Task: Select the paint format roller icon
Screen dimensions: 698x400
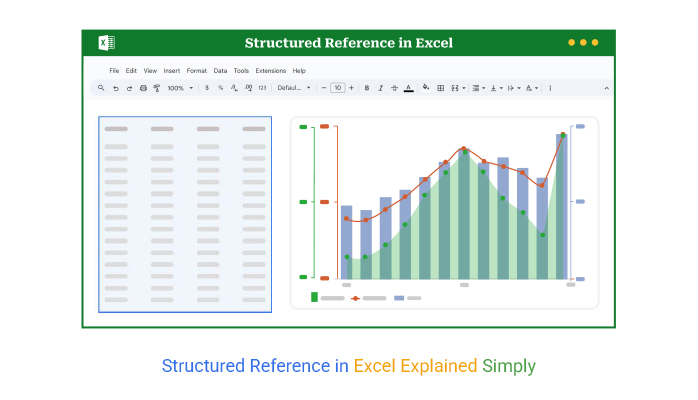Action: 156,88
